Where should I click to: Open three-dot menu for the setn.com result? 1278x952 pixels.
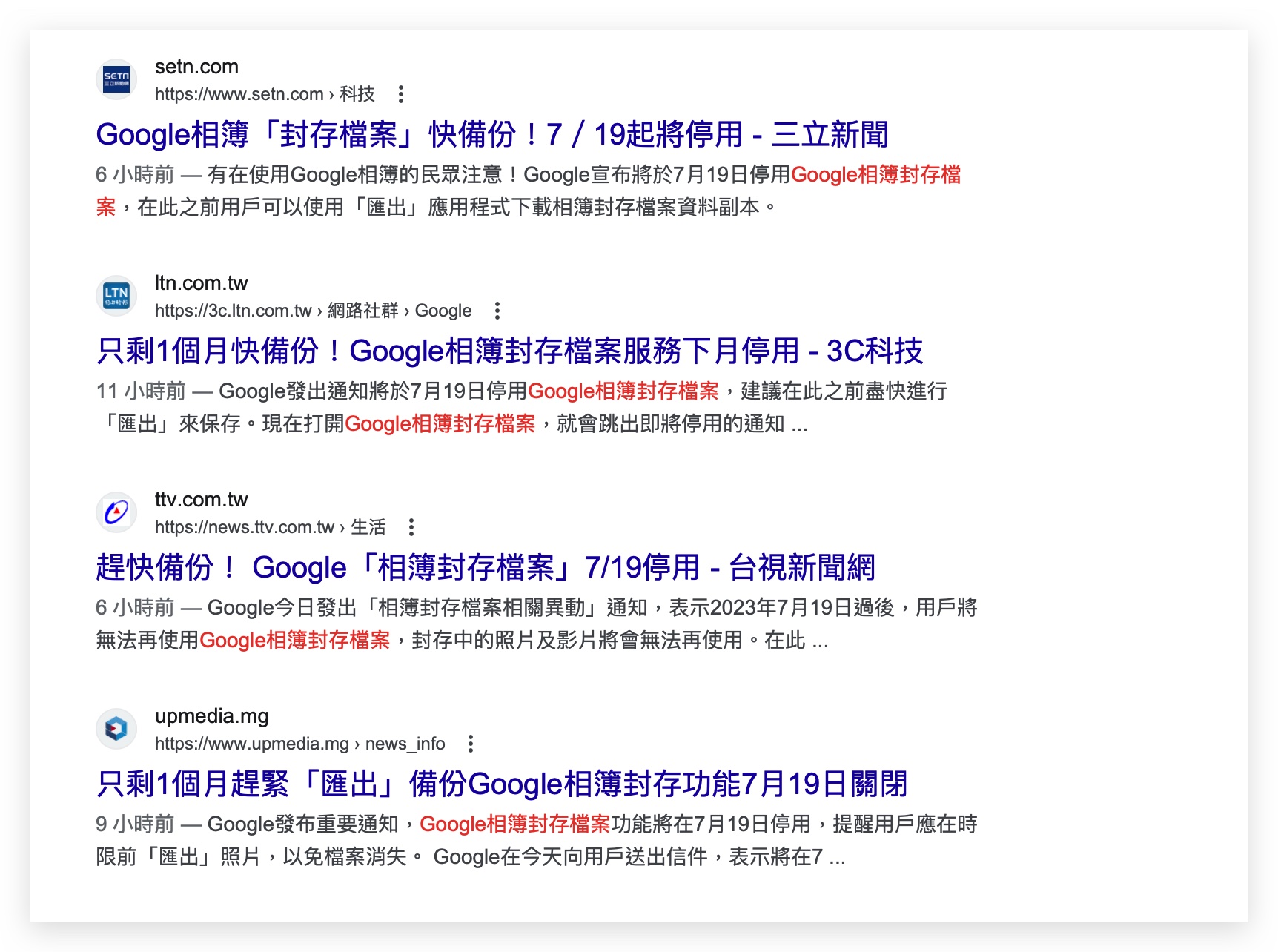click(x=400, y=94)
